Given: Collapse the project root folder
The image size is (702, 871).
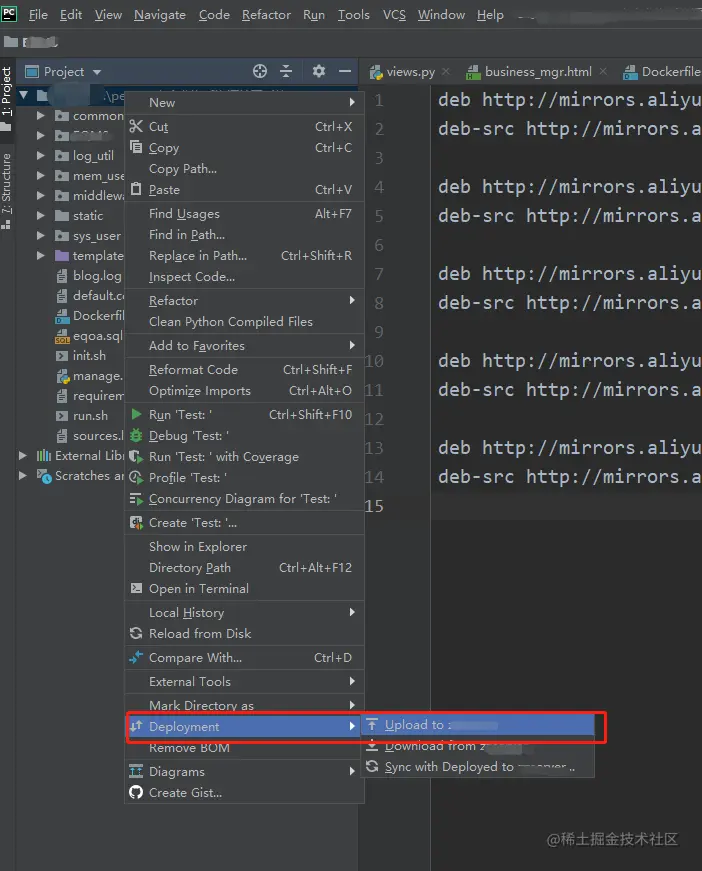Looking at the screenshot, I should [x=23, y=95].
